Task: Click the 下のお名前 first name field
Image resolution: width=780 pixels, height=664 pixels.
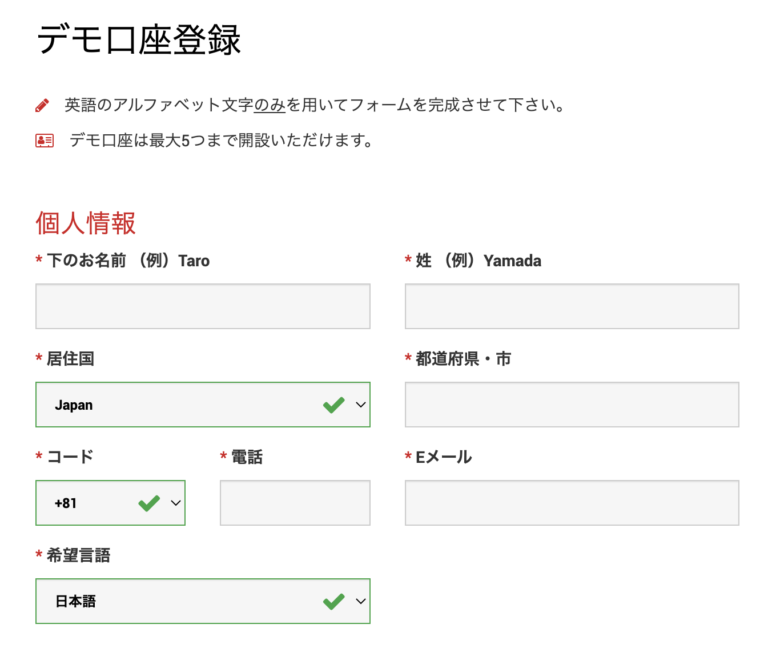Action: (x=203, y=306)
